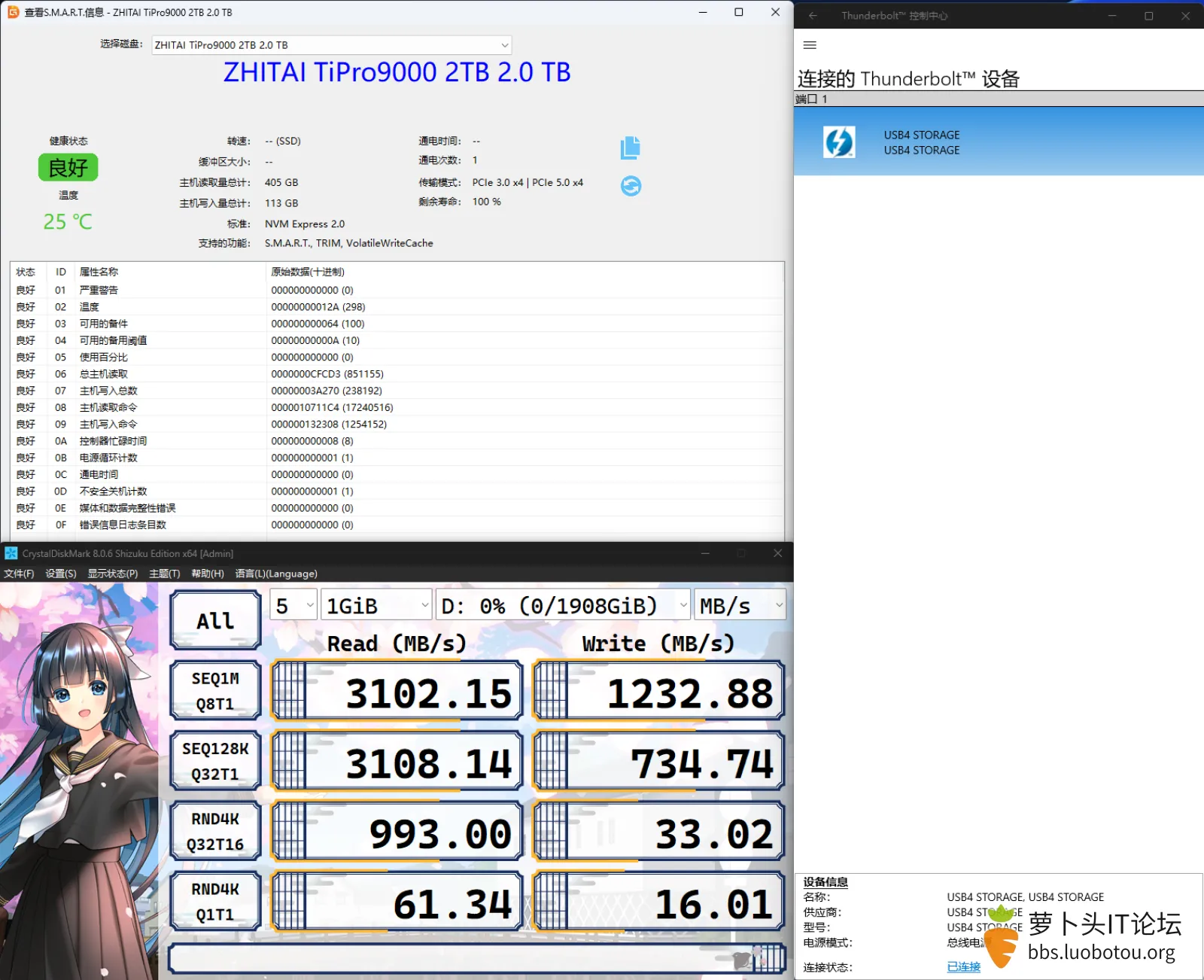
Task: Open the target drive dropdown D: 0%
Action: pos(563,605)
